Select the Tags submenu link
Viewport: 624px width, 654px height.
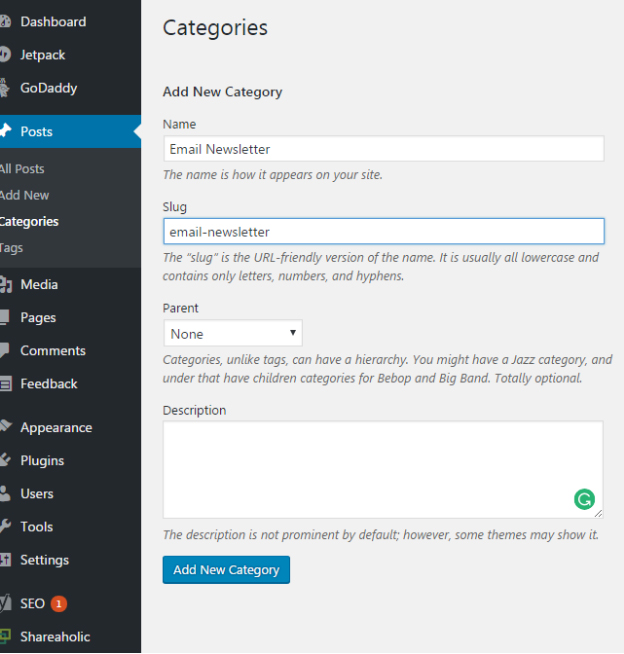[12, 248]
